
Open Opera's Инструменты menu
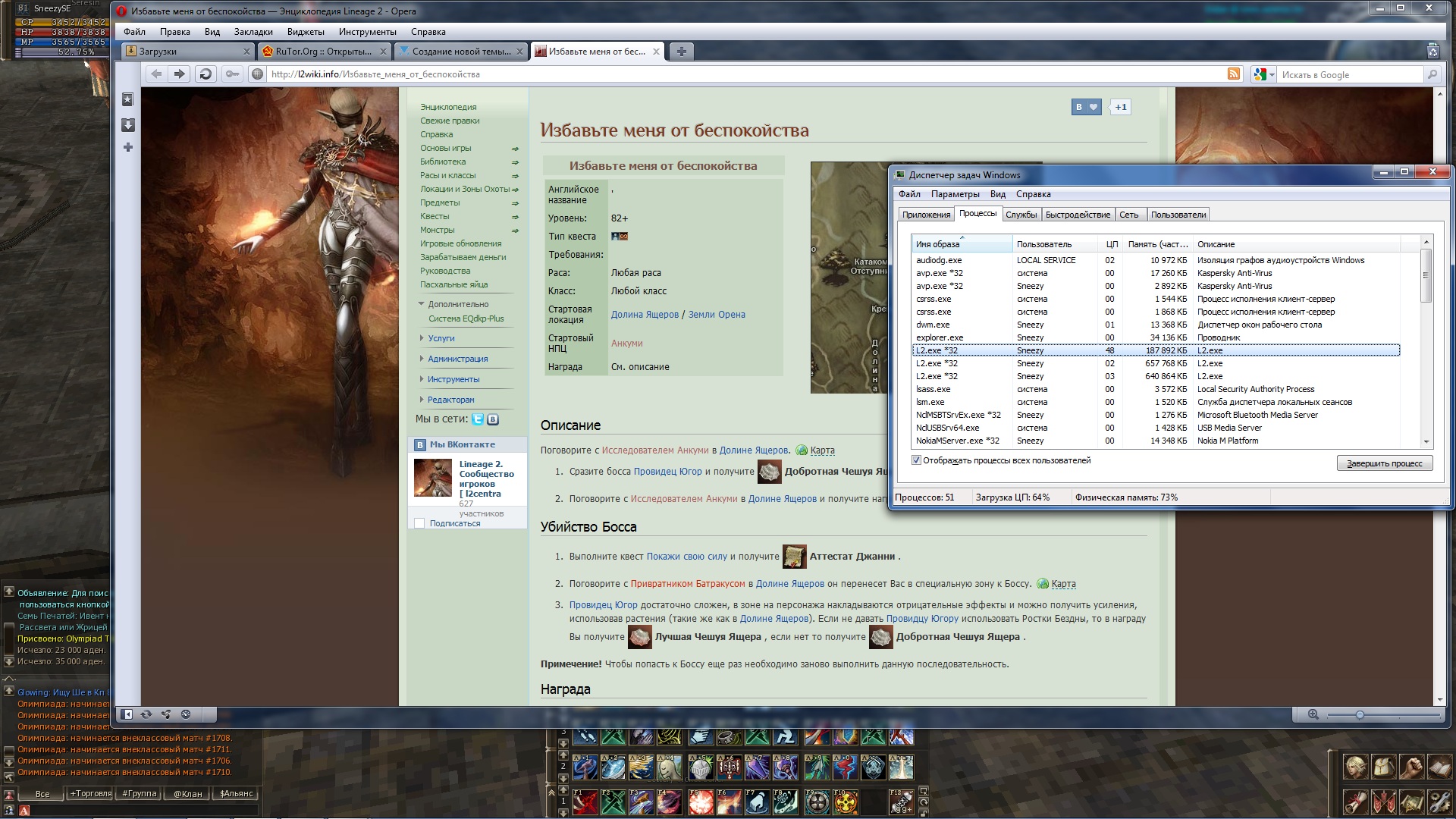click(x=368, y=32)
